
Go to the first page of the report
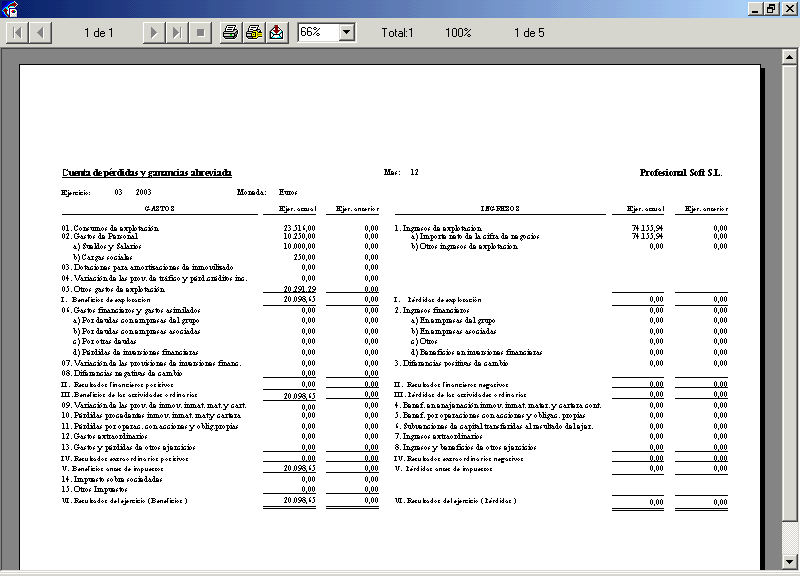point(18,33)
